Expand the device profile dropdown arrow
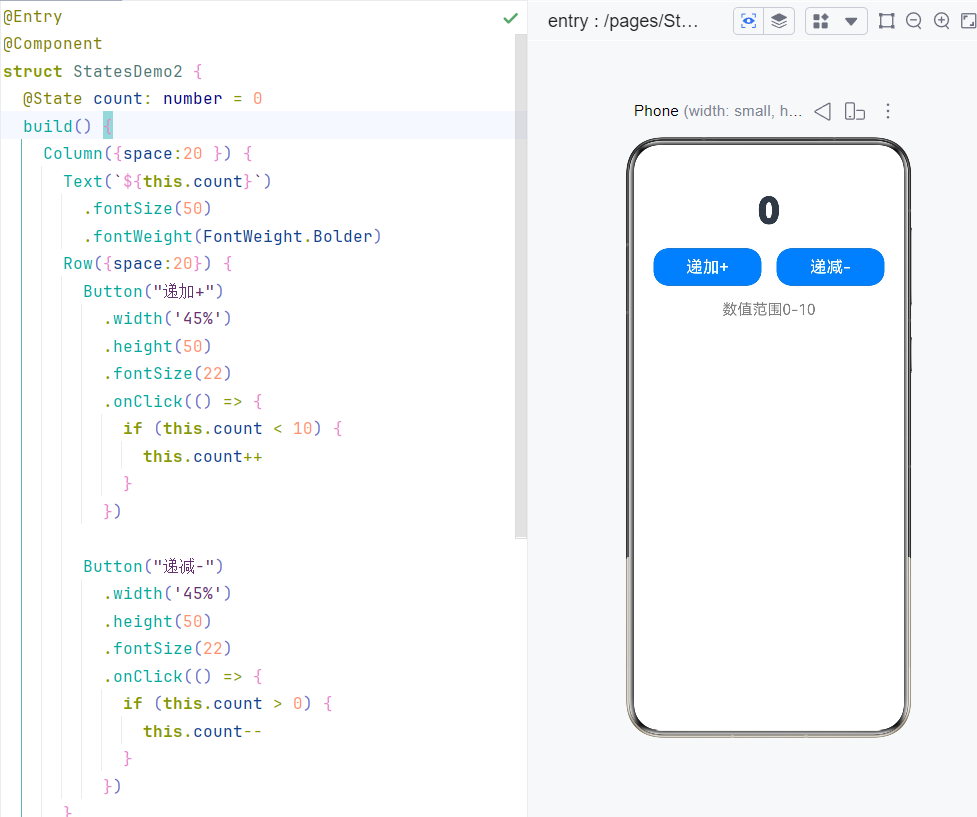The width and height of the screenshot is (977, 817). [851, 22]
